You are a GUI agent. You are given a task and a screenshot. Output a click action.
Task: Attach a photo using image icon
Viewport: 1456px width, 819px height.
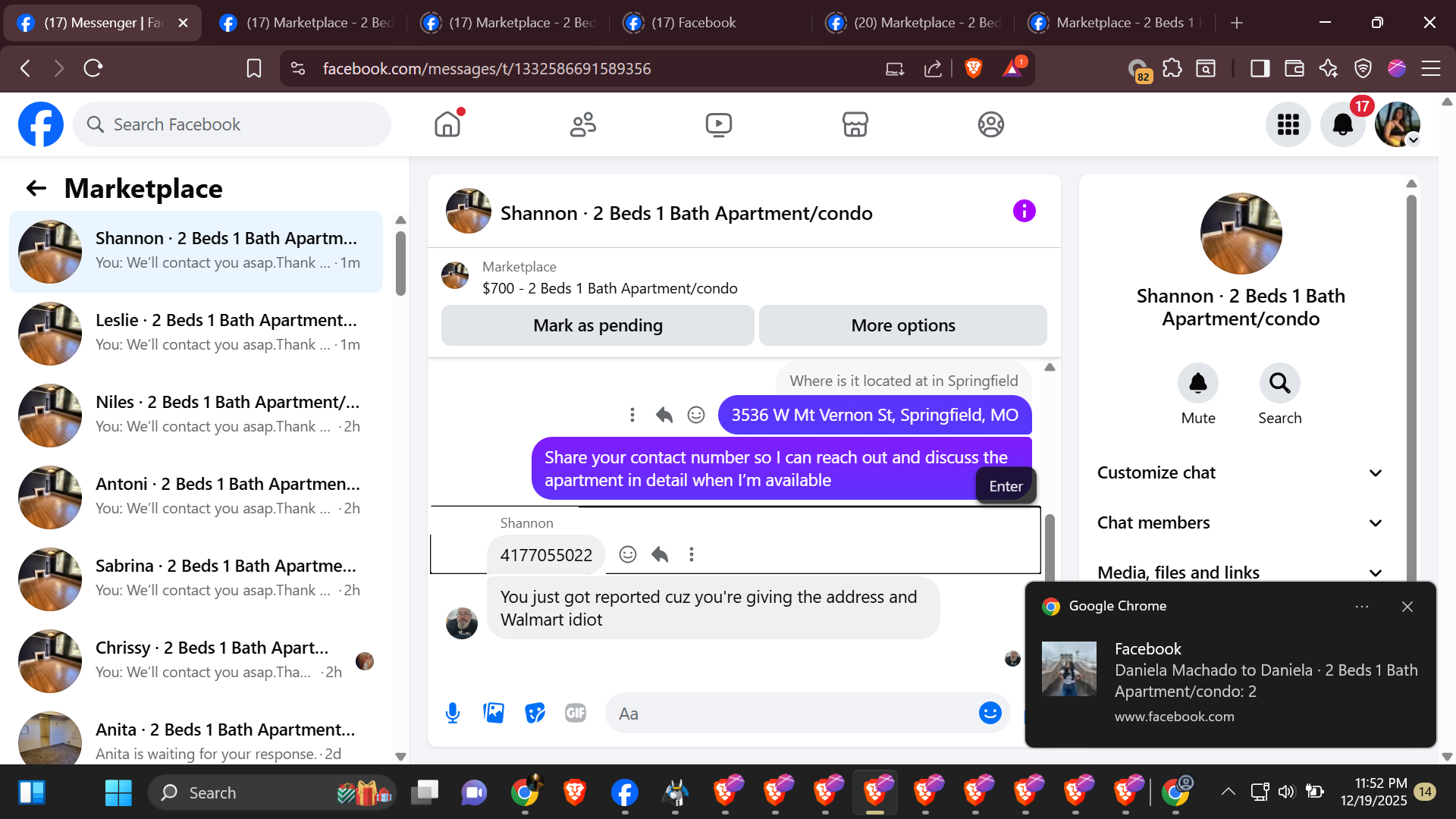pos(494,713)
